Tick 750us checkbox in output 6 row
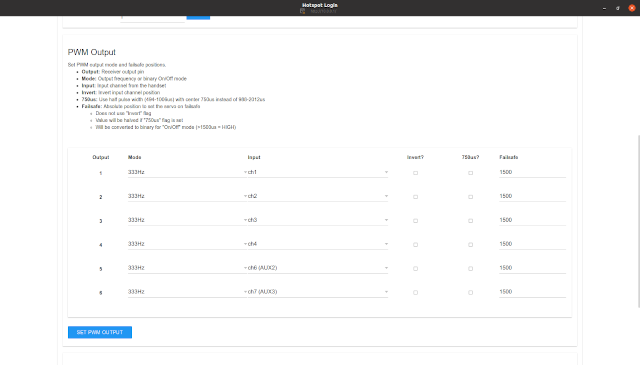The width and height of the screenshot is (640, 365). [x=471, y=292]
